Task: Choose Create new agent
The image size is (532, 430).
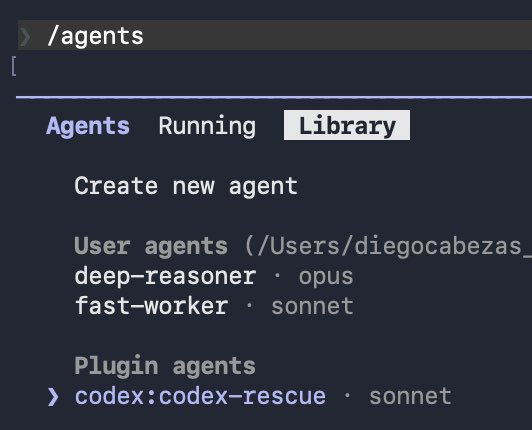Action: click(x=186, y=186)
